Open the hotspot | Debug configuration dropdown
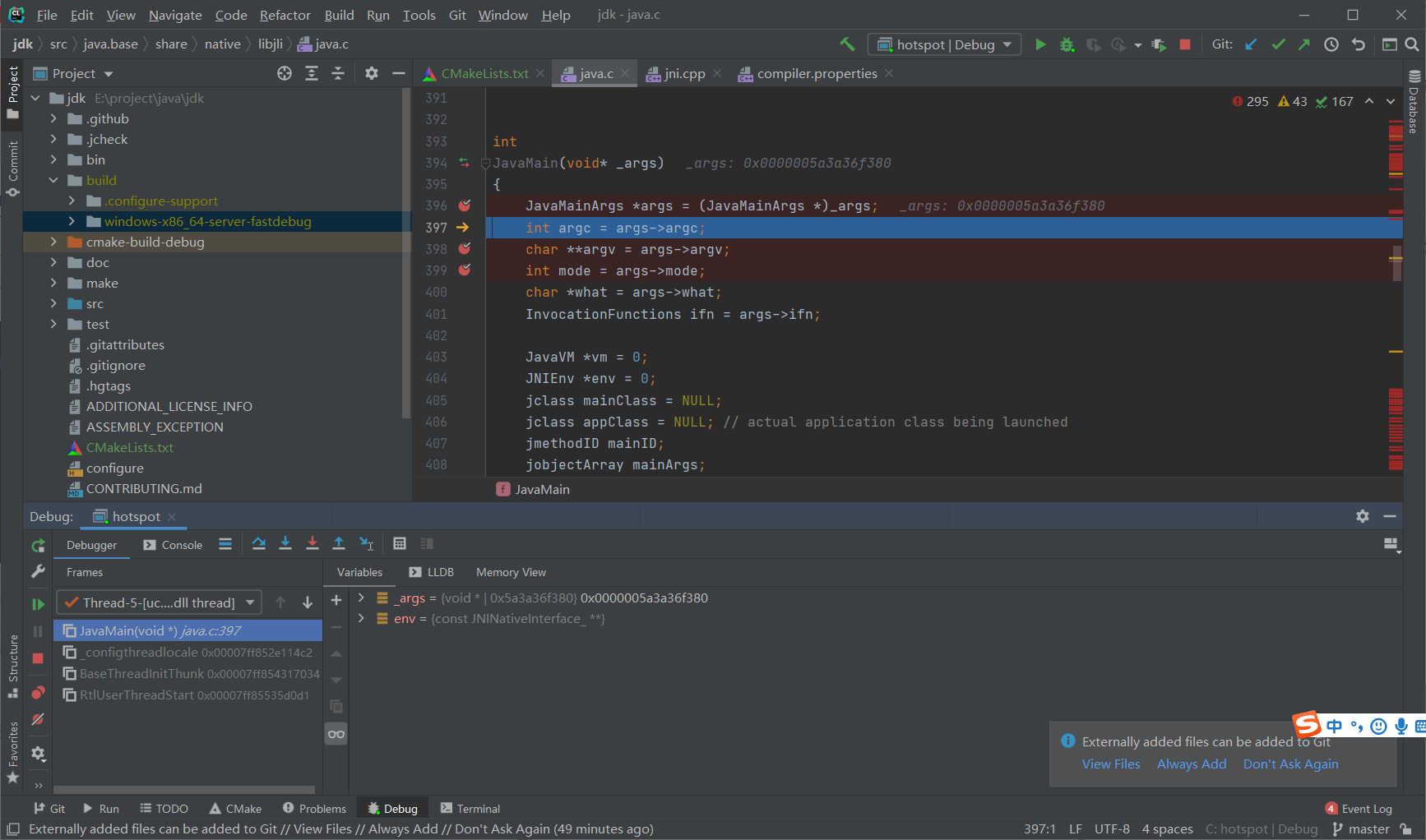Image resolution: width=1426 pixels, height=840 pixels. pos(944,44)
